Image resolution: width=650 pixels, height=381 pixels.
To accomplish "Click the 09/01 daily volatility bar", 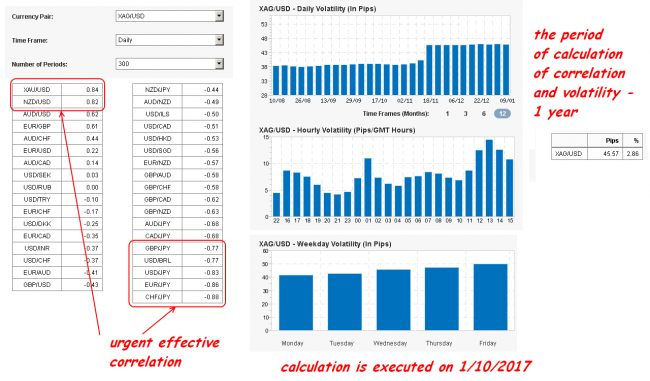I will [506, 70].
